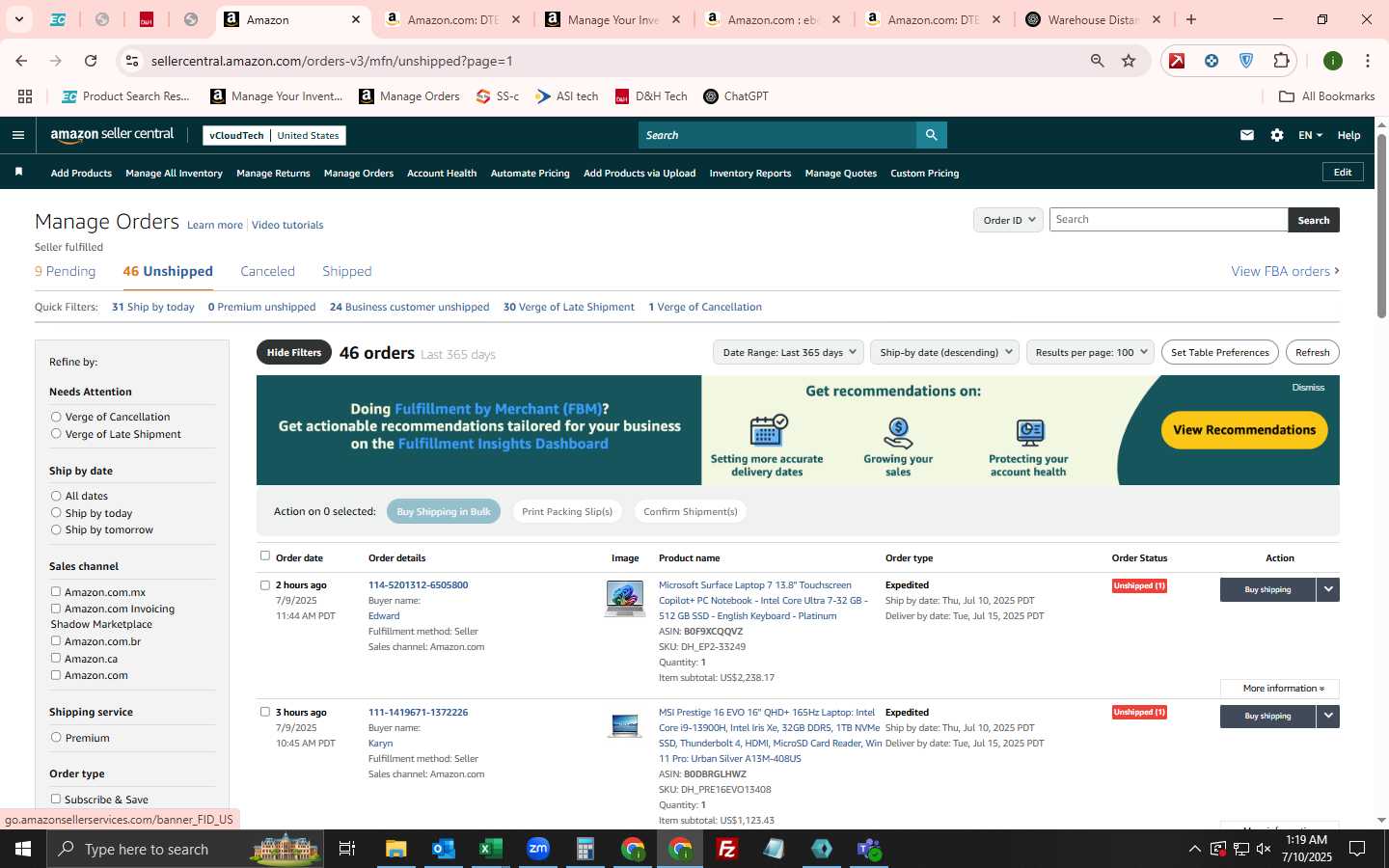The width and height of the screenshot is (1389, 868).
Task: Switch to the Pending orders tab
Action: click(x=66, y=272)
